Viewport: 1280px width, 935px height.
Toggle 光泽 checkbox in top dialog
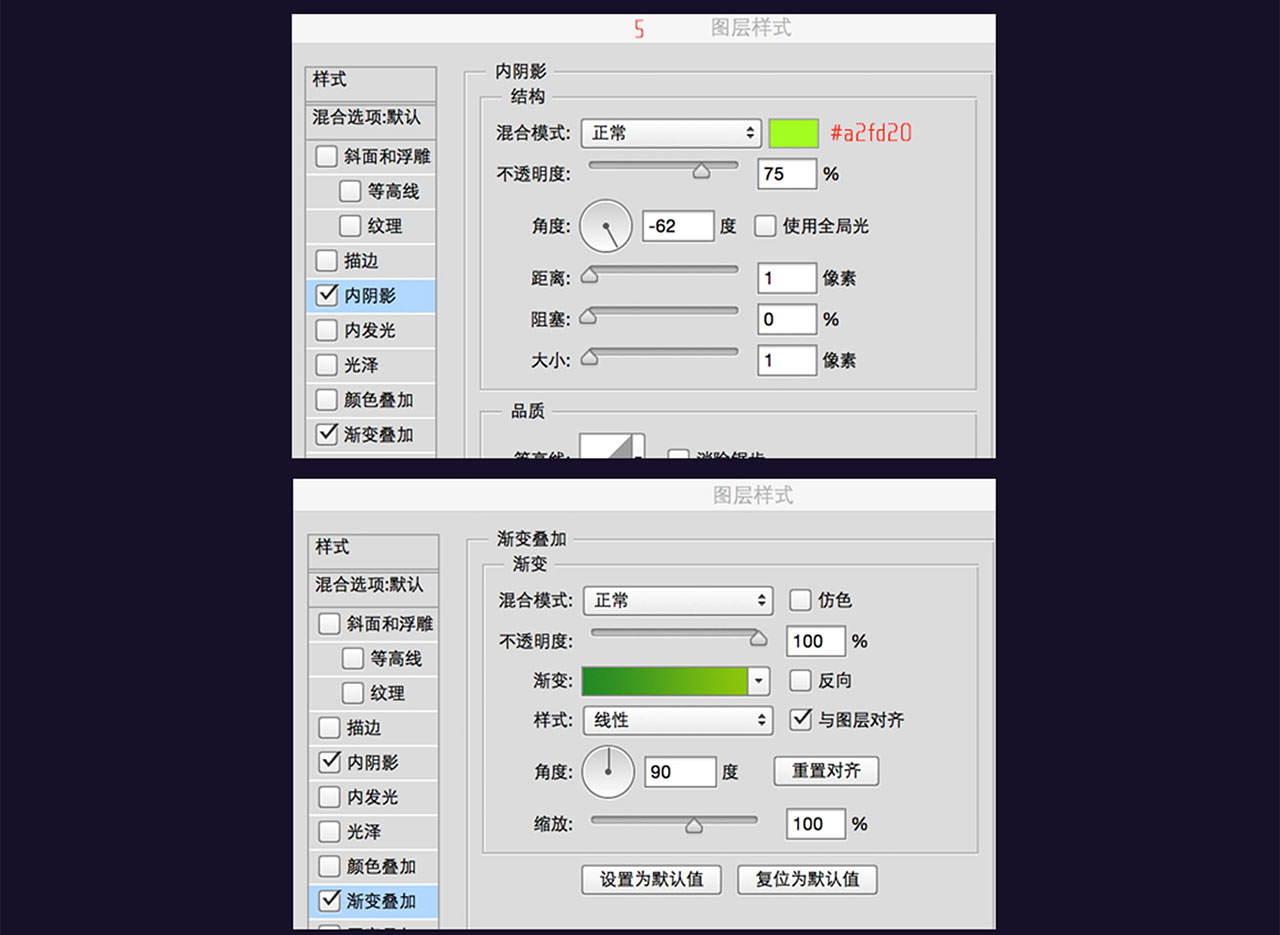[326, 365]
